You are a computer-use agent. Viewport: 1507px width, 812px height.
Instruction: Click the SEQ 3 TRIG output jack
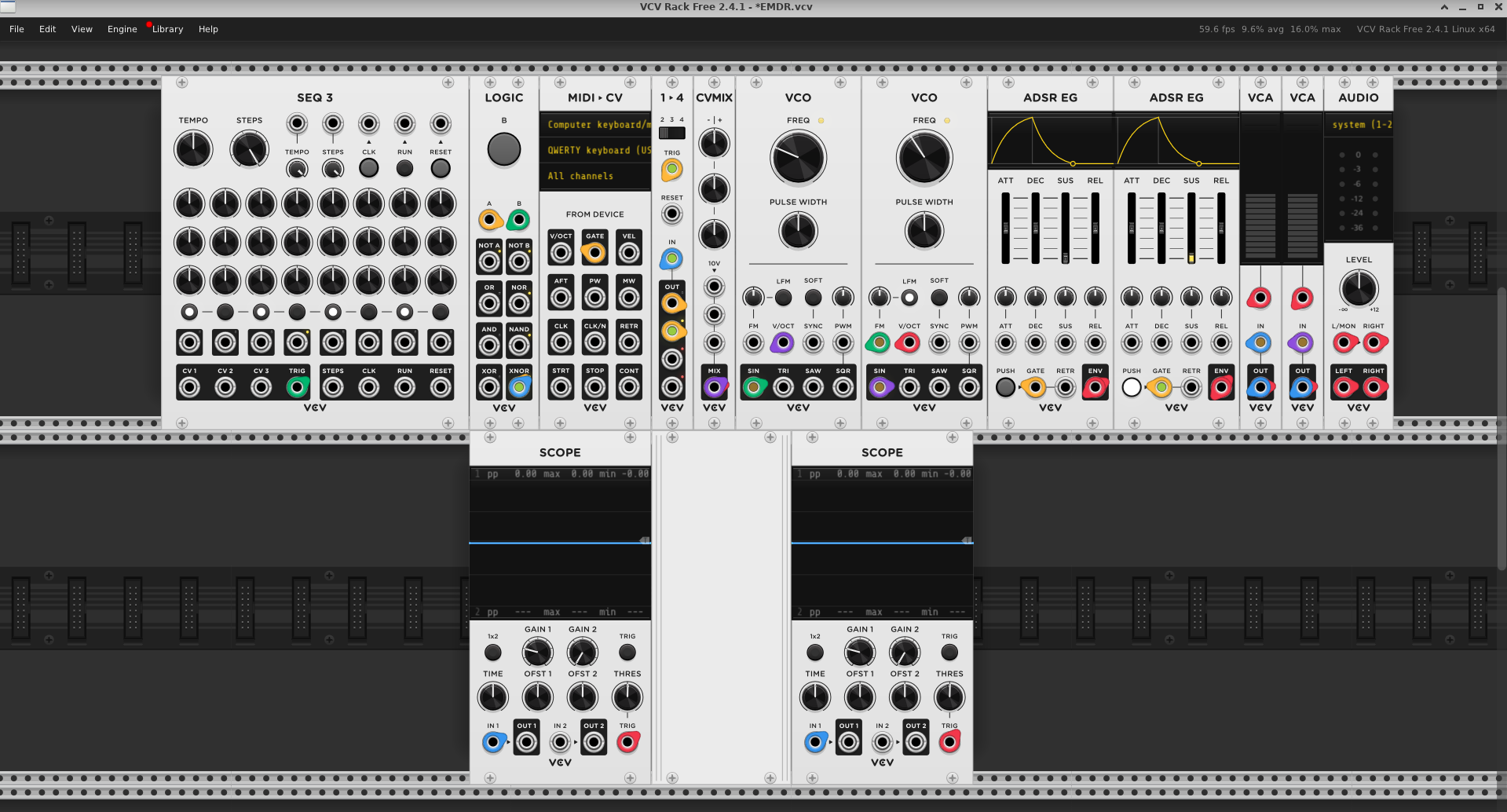pos(297,386)
